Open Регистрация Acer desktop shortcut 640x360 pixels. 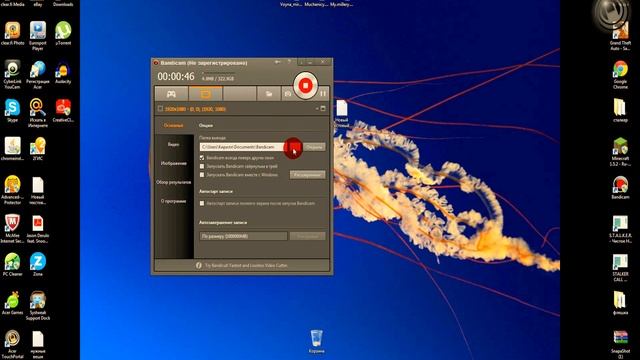(x=38, y=75)
